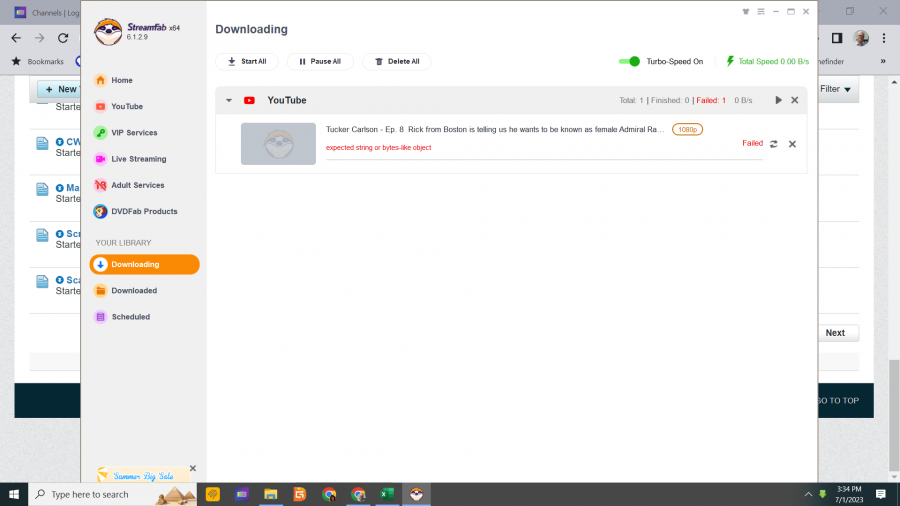The height and width of the screenshot is (506, 900).
Task: Go forward in the browser window
Action: [x=40, y=38]
